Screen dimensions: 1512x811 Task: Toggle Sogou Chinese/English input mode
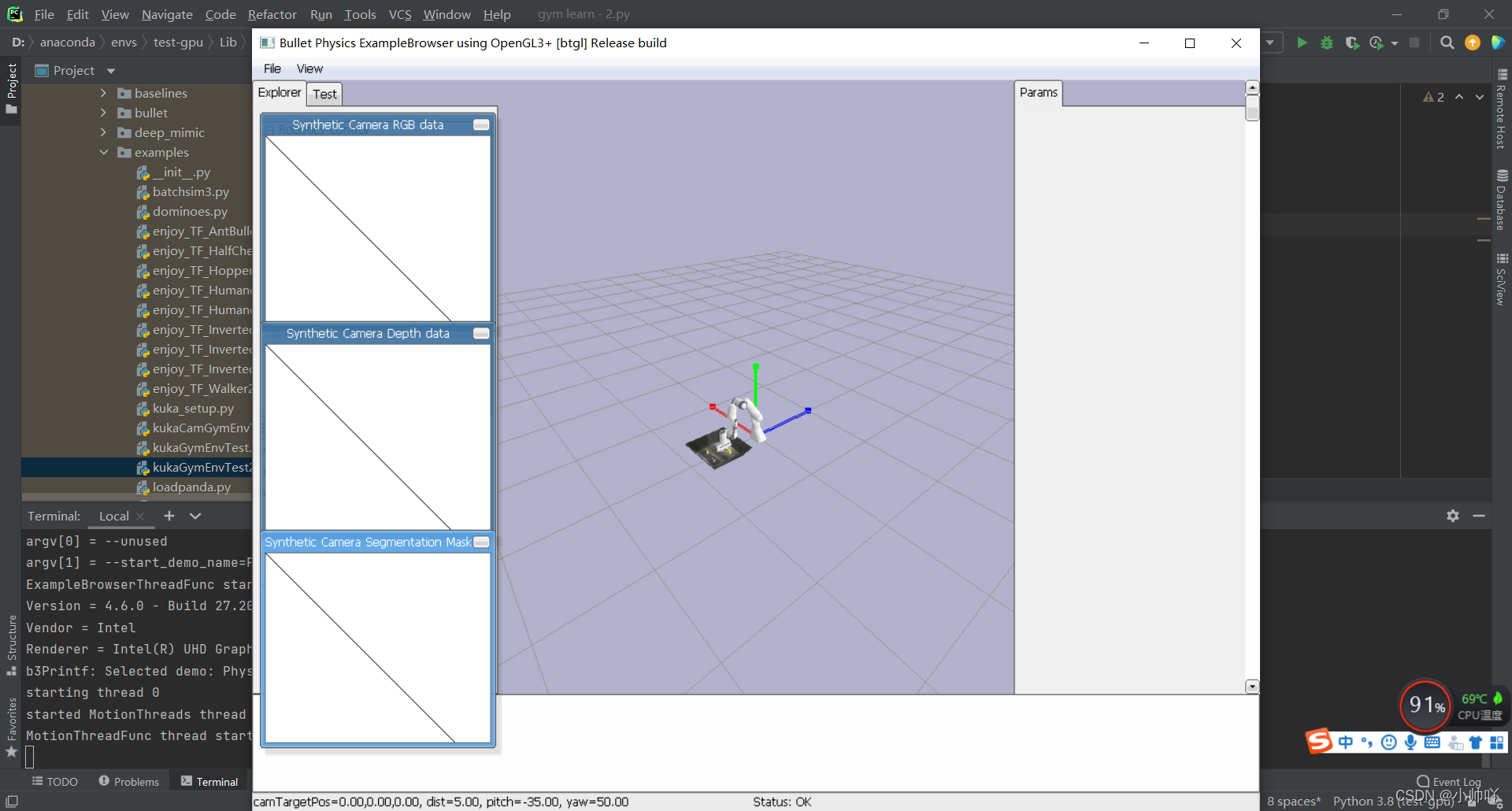coord(1346,742)
